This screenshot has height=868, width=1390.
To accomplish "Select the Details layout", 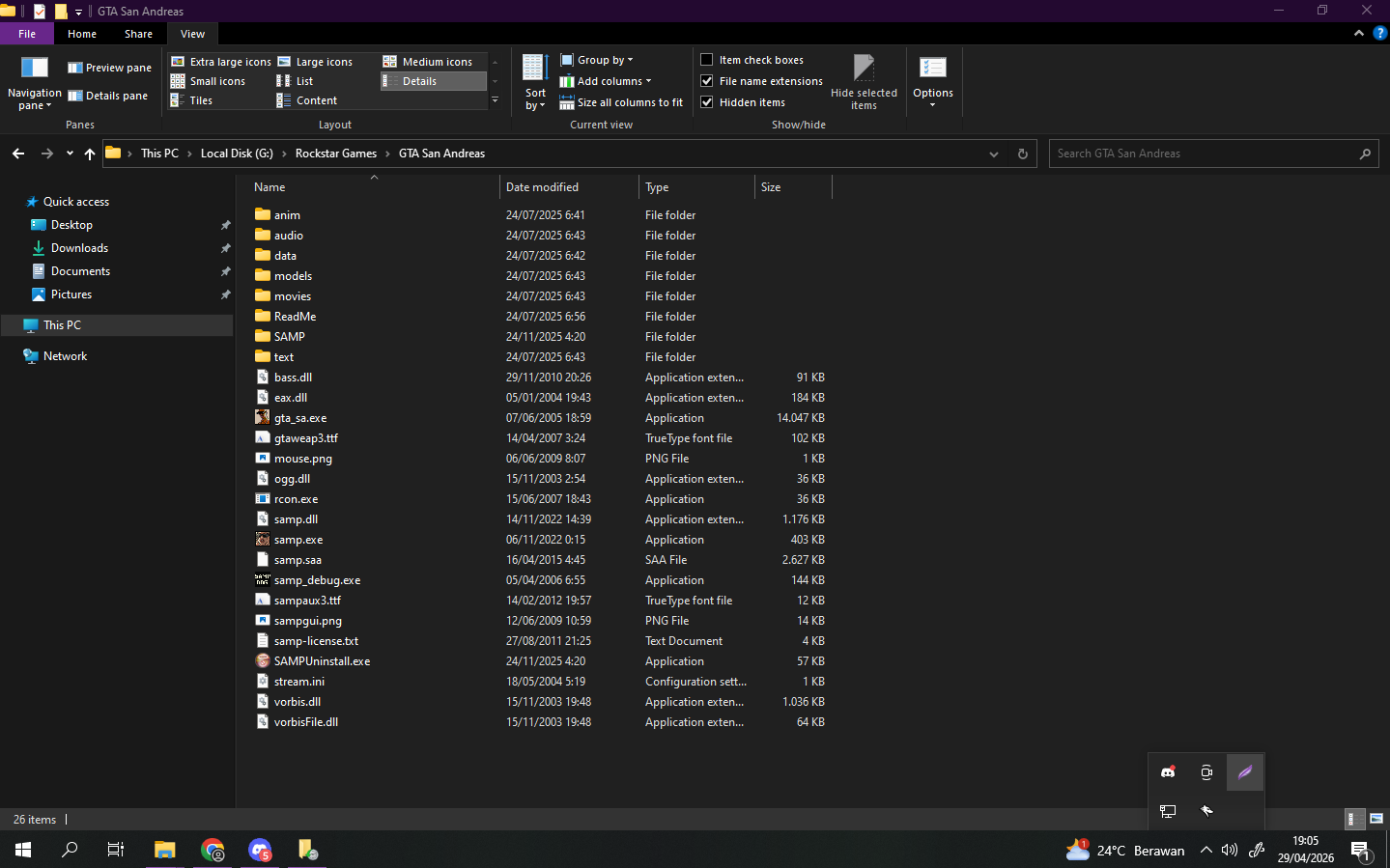I will click(x=434, y=81).
